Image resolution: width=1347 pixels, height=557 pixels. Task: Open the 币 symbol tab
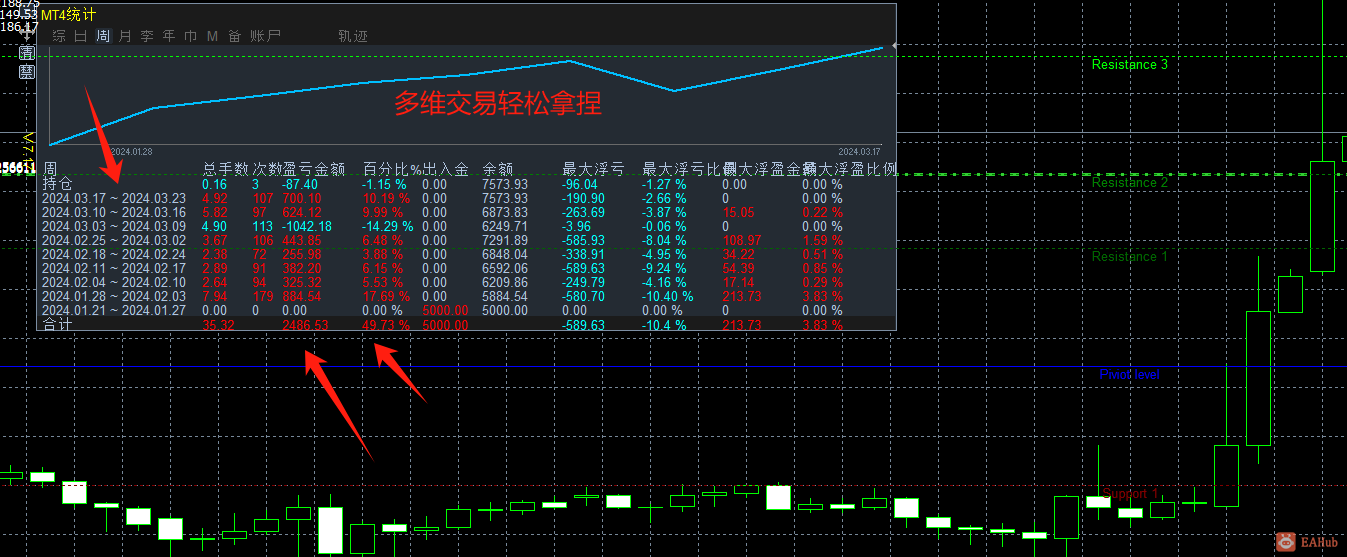[191, 36]
